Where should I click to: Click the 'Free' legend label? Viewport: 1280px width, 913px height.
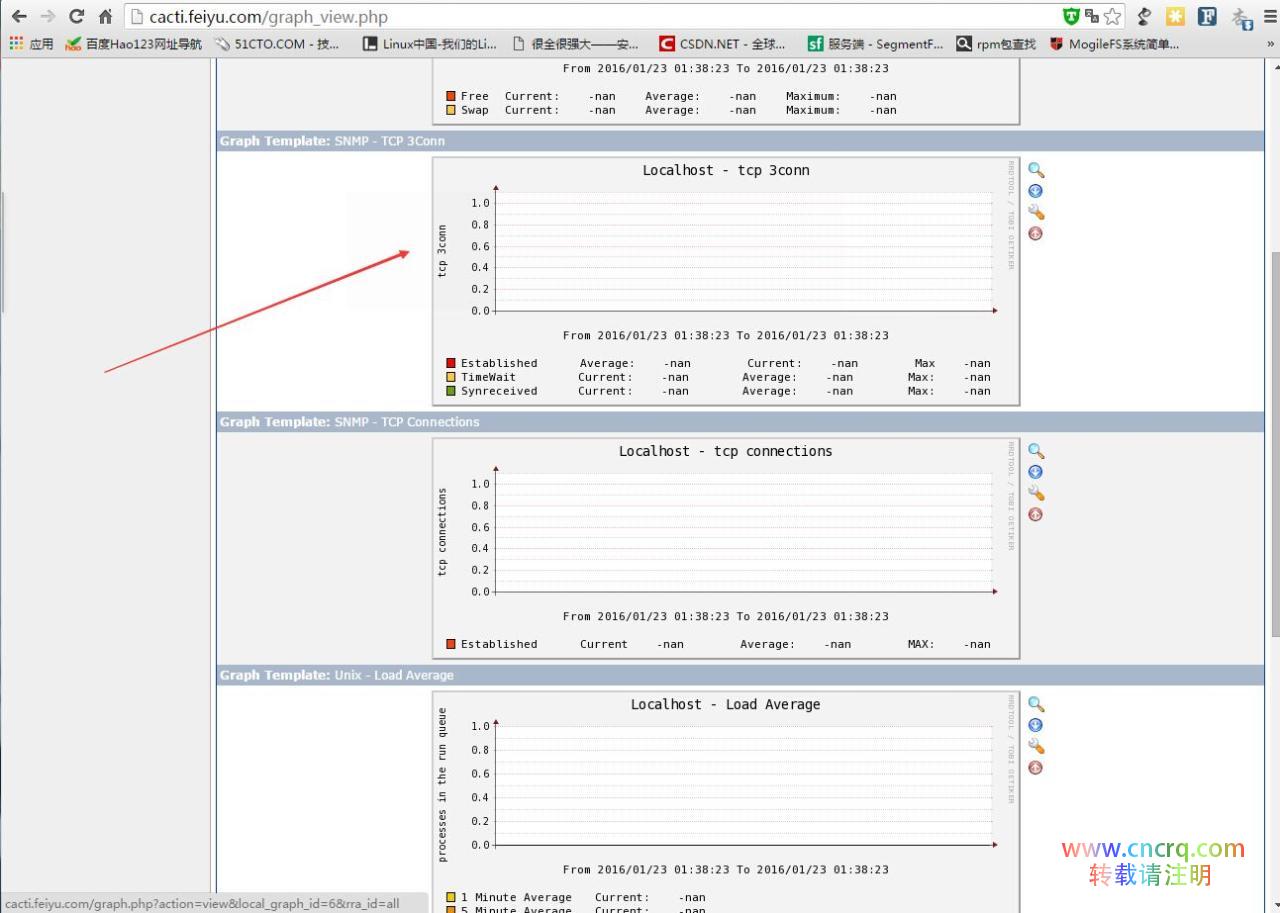(474, 96)
